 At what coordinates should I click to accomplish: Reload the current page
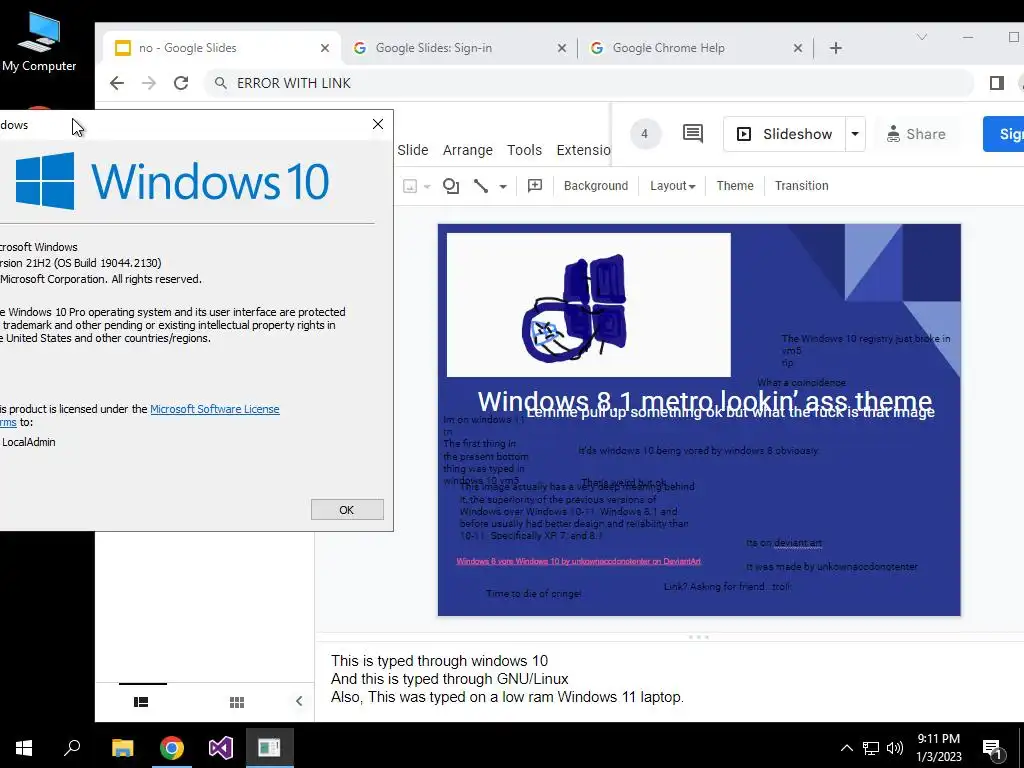coord(181,83)
